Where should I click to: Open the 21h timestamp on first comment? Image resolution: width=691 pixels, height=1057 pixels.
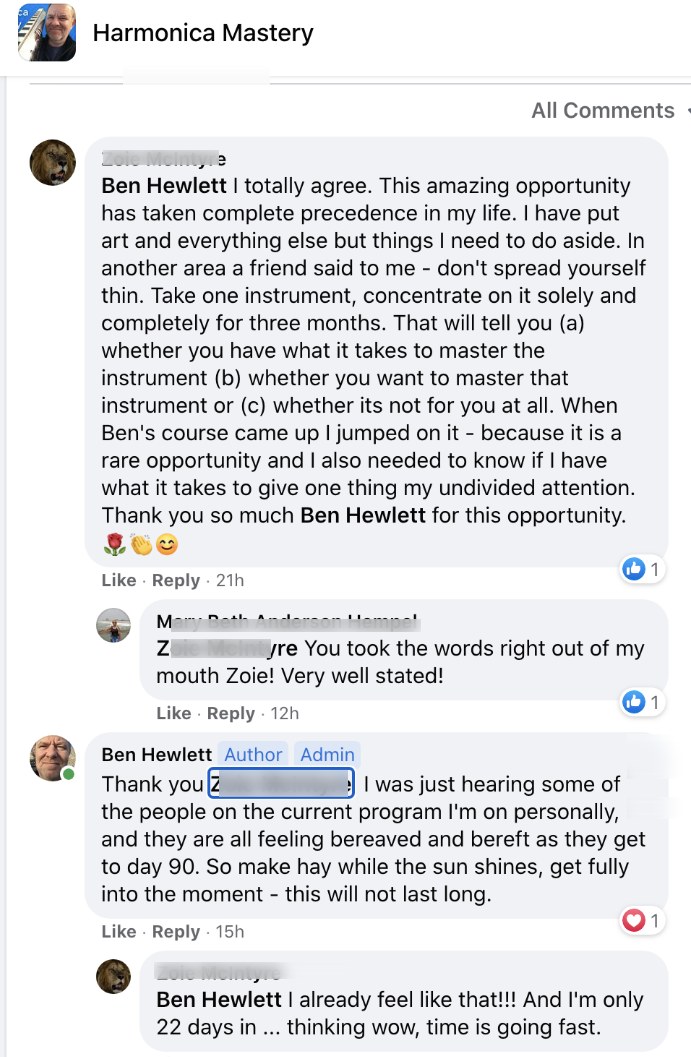click(229, 580)
